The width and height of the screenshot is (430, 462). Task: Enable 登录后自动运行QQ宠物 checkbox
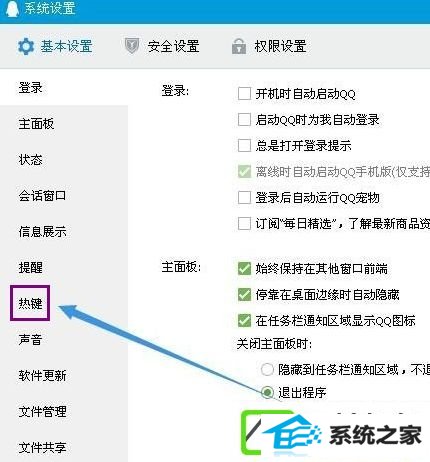coord(244,198)
